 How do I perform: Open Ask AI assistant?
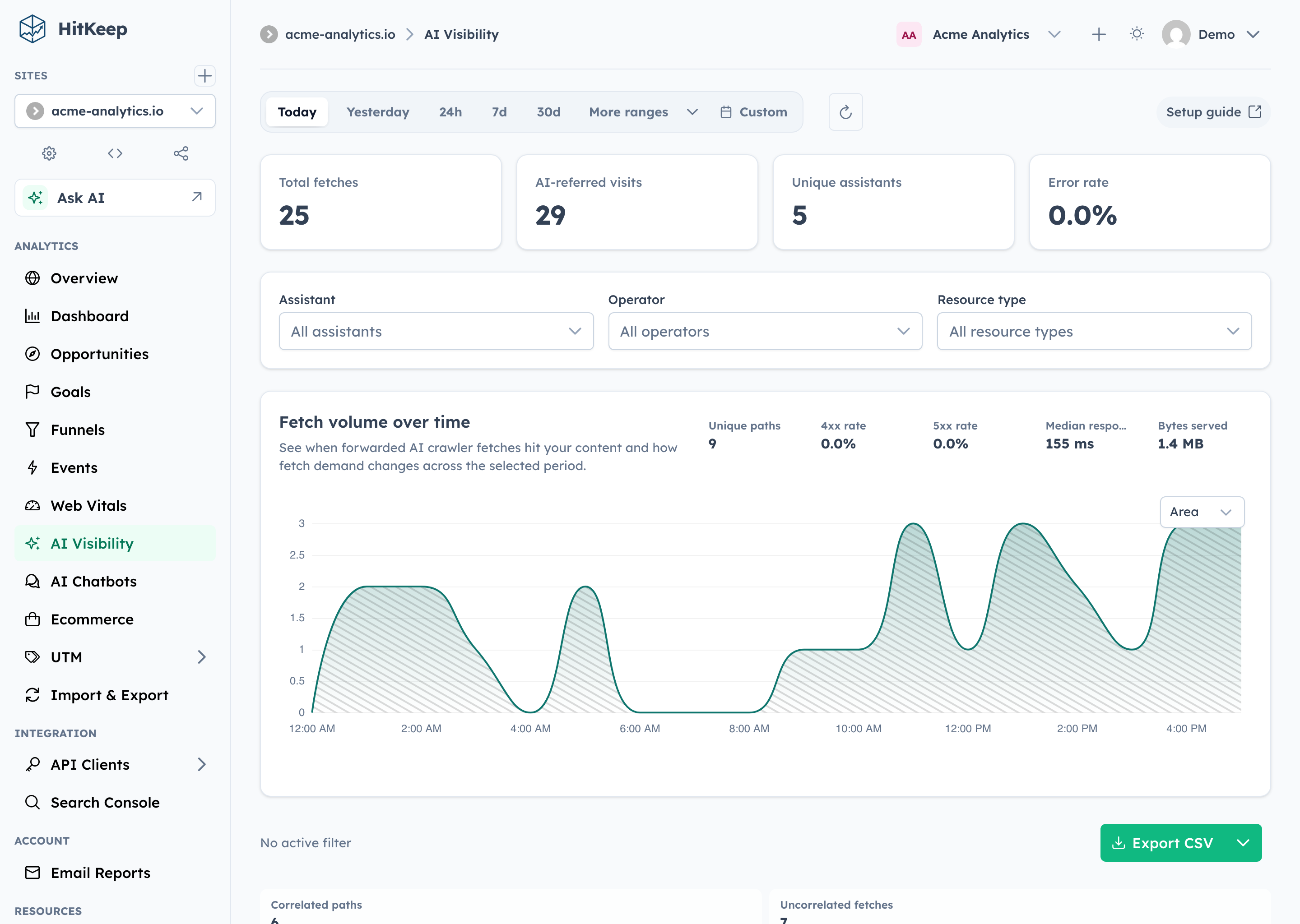pos(115,198)
